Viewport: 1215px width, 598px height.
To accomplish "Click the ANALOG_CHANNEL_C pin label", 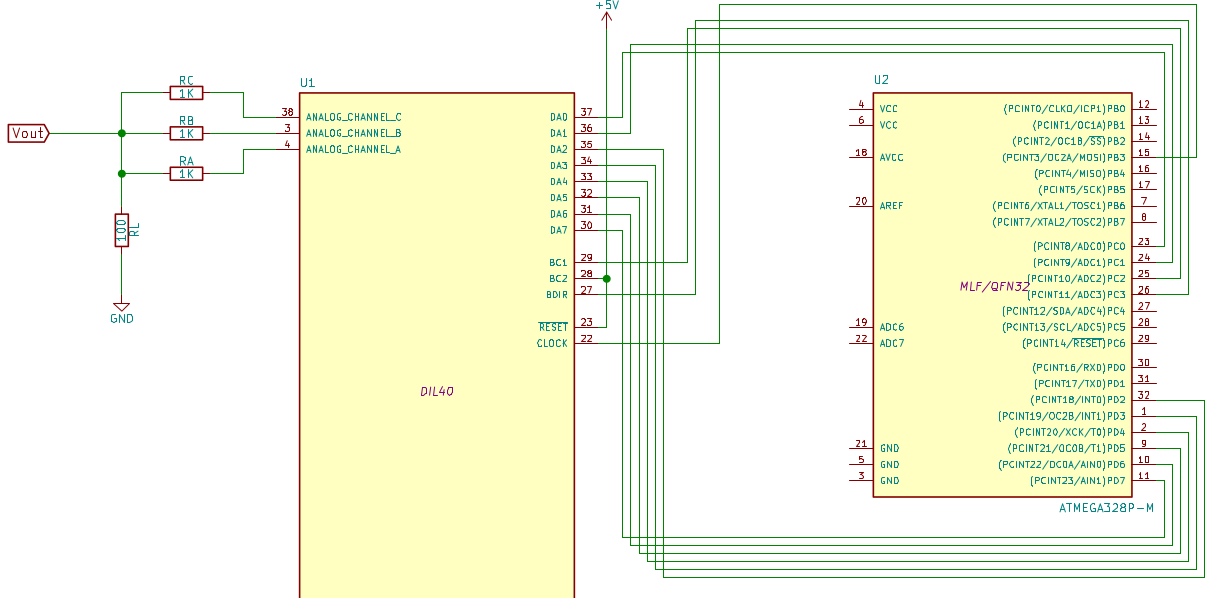I will pyautogui.click(x=354, y=117).
